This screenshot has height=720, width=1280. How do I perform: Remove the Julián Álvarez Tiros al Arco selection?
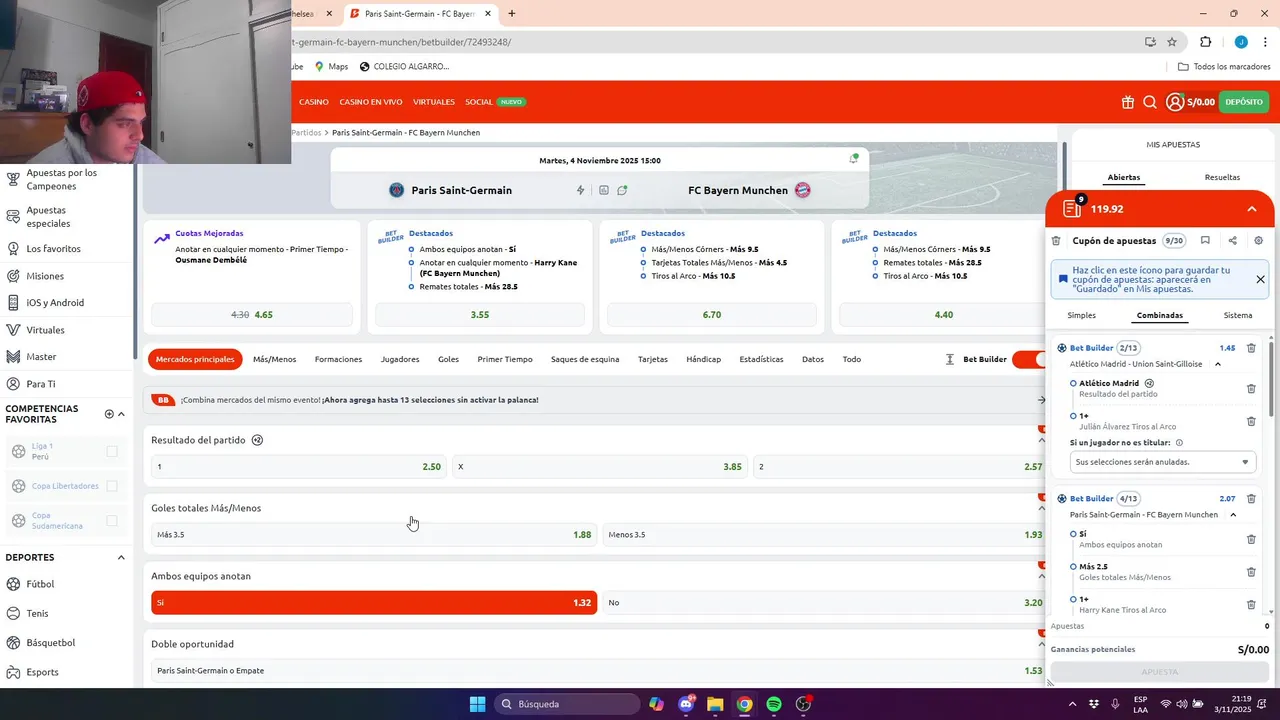click(x=1251, y=421)
